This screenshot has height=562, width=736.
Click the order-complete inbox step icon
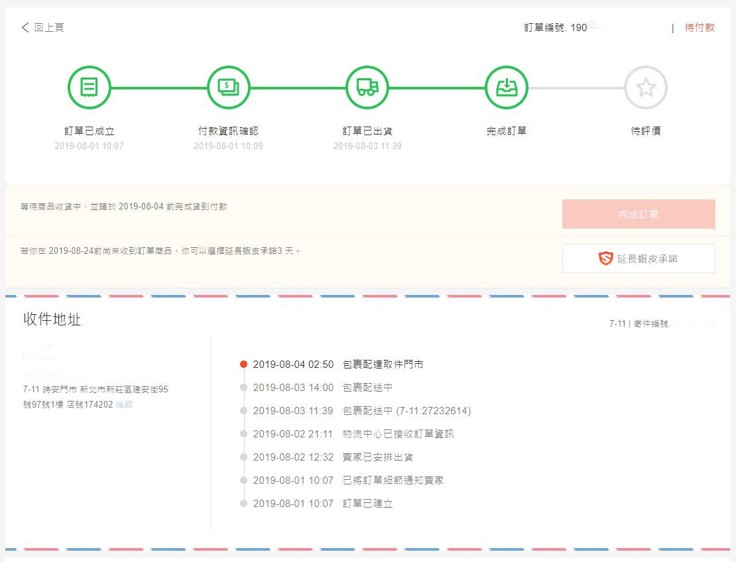click(506, 87)
